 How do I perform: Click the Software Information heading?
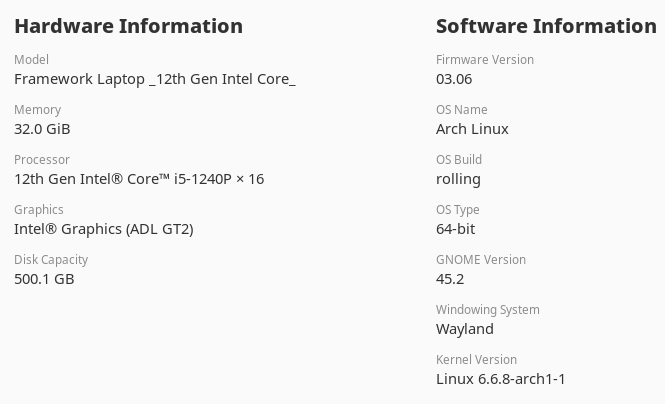point(546,26)
